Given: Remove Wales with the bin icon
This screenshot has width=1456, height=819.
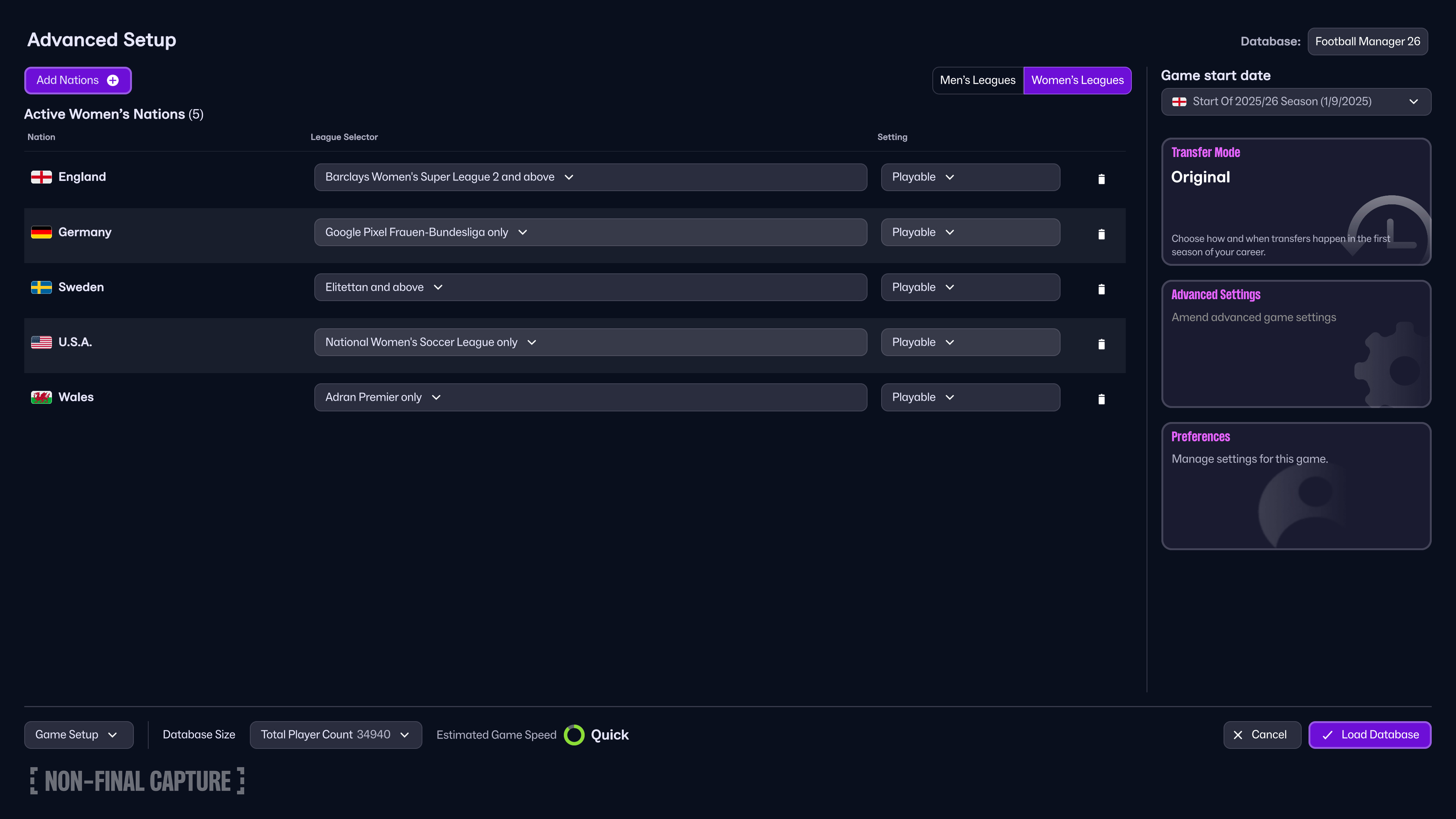Looking at the screenshot, I should pyautogui.click(x=1101, y=399).
